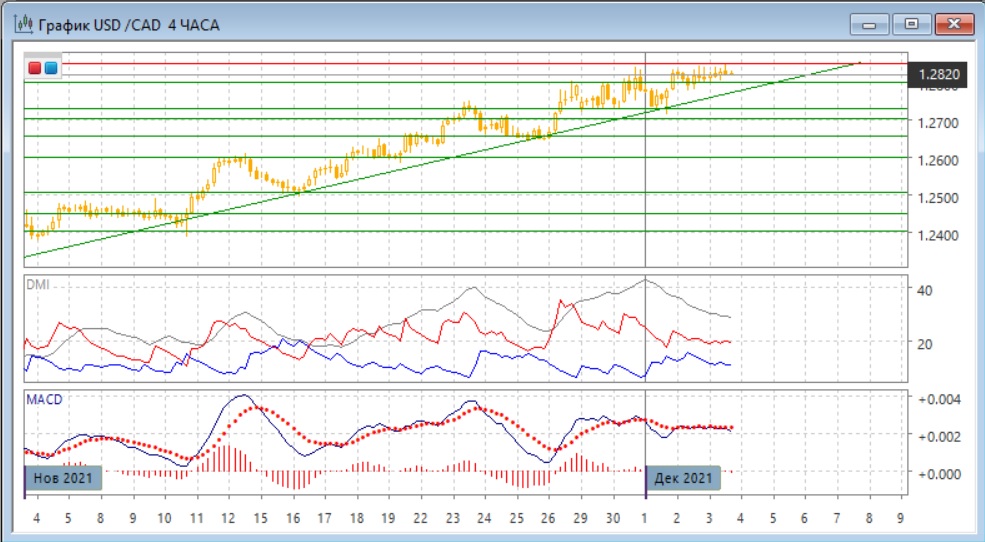Click date 9 at the axis right end
This screenshot has height=542, width=985.
pos(900,518)
